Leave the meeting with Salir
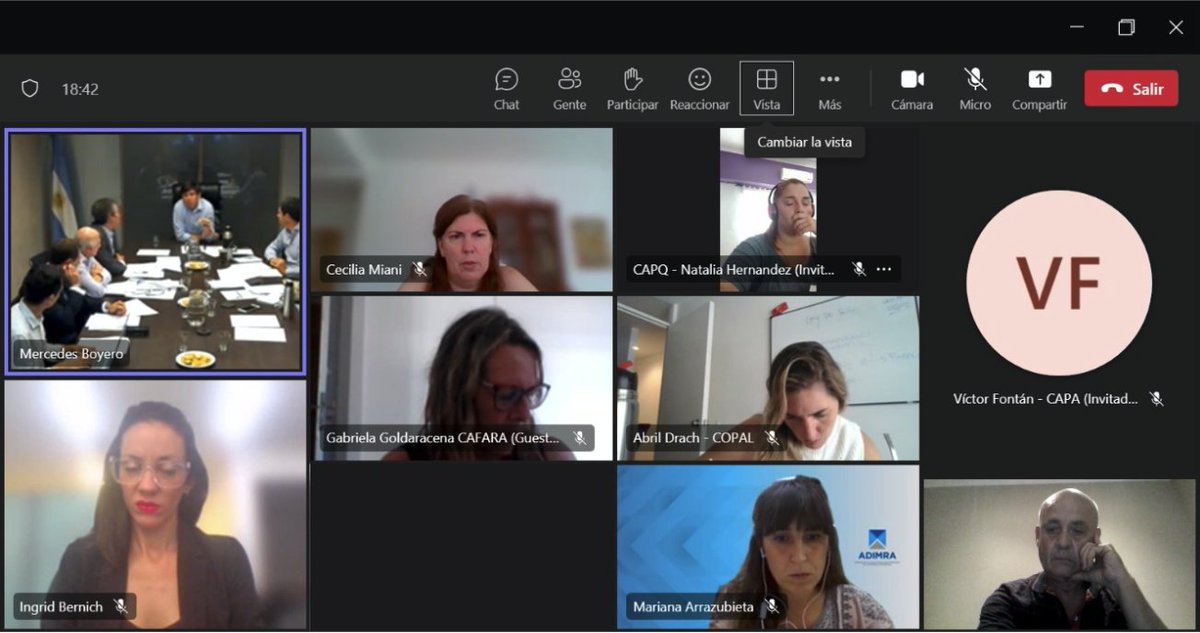Viewport: 1200px width, 633px height. tap(1131, 88)
